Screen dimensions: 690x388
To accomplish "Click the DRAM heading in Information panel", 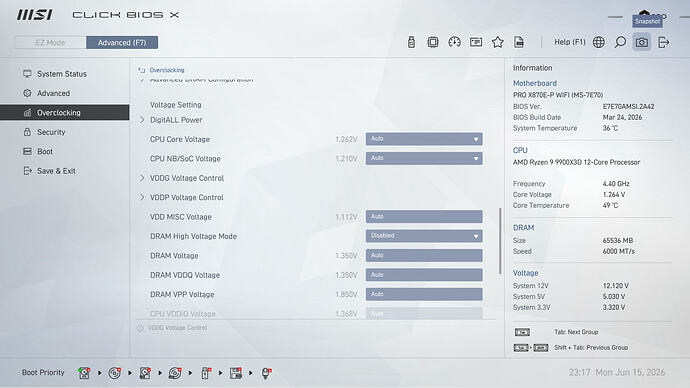I will [523, 228].
